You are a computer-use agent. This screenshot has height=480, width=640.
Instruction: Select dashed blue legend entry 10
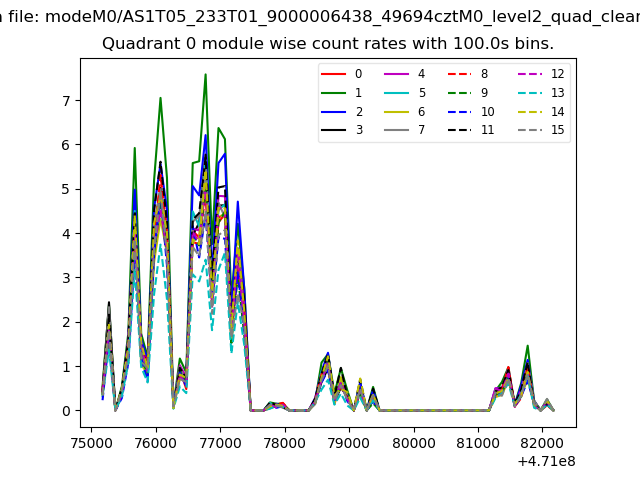click(x=460, y=112)
